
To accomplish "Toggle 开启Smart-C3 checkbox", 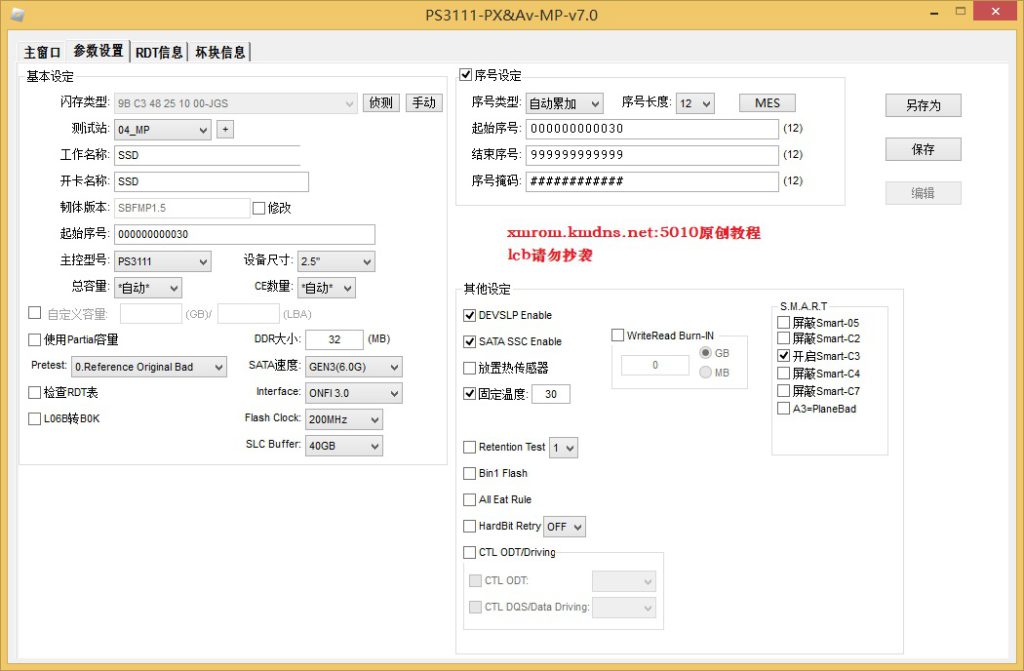I will tap(784, 356).
